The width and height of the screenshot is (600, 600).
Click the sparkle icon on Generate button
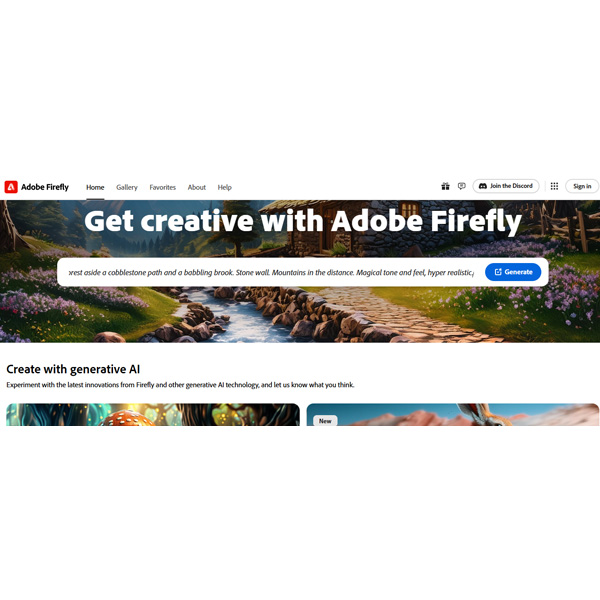(498, 272)
